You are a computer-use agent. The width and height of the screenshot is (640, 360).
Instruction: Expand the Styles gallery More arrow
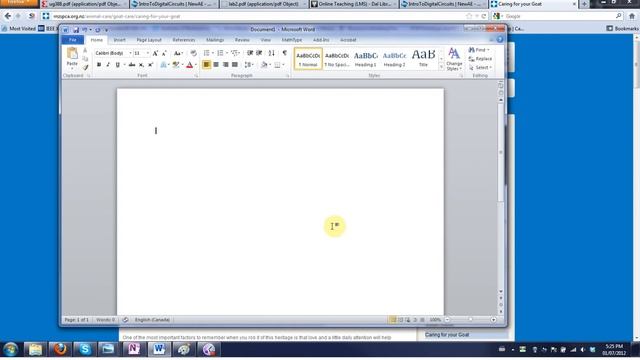tap(441, 67)
